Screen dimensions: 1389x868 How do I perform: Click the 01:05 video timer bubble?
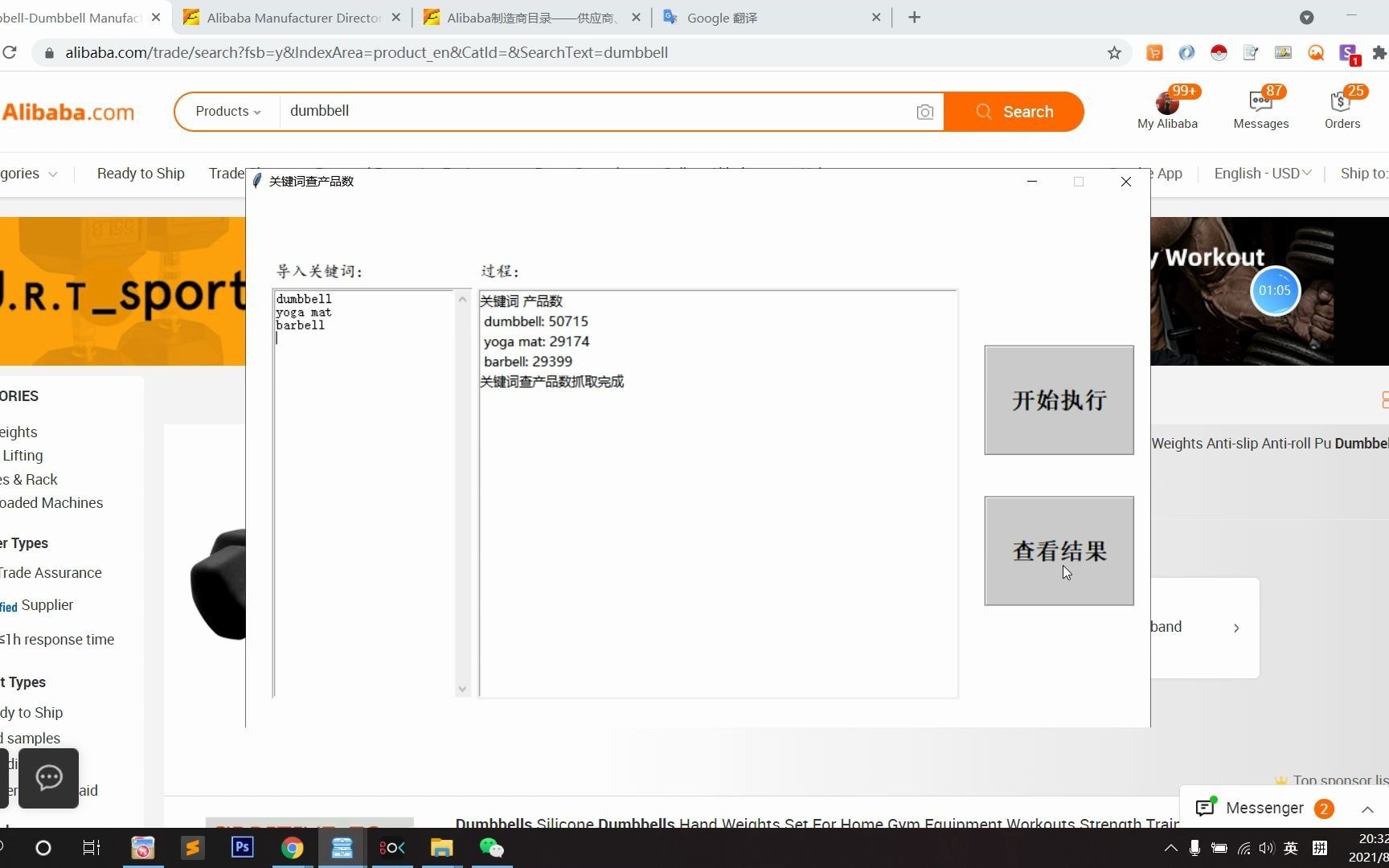click(x=1275, y=290)
